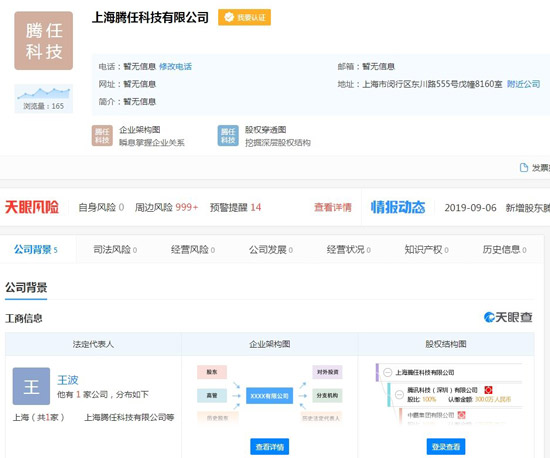Click the 我要认证 button
Image resolution: width=550 pixels, height=458 pixels.
[x=244, y=17]
